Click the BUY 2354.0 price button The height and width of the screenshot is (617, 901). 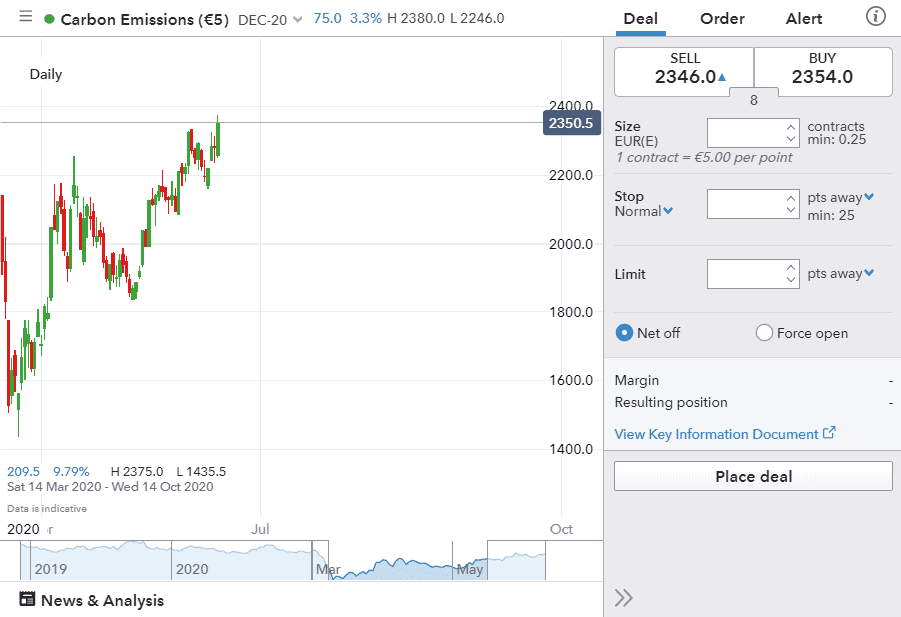click(x=822, y=70)
